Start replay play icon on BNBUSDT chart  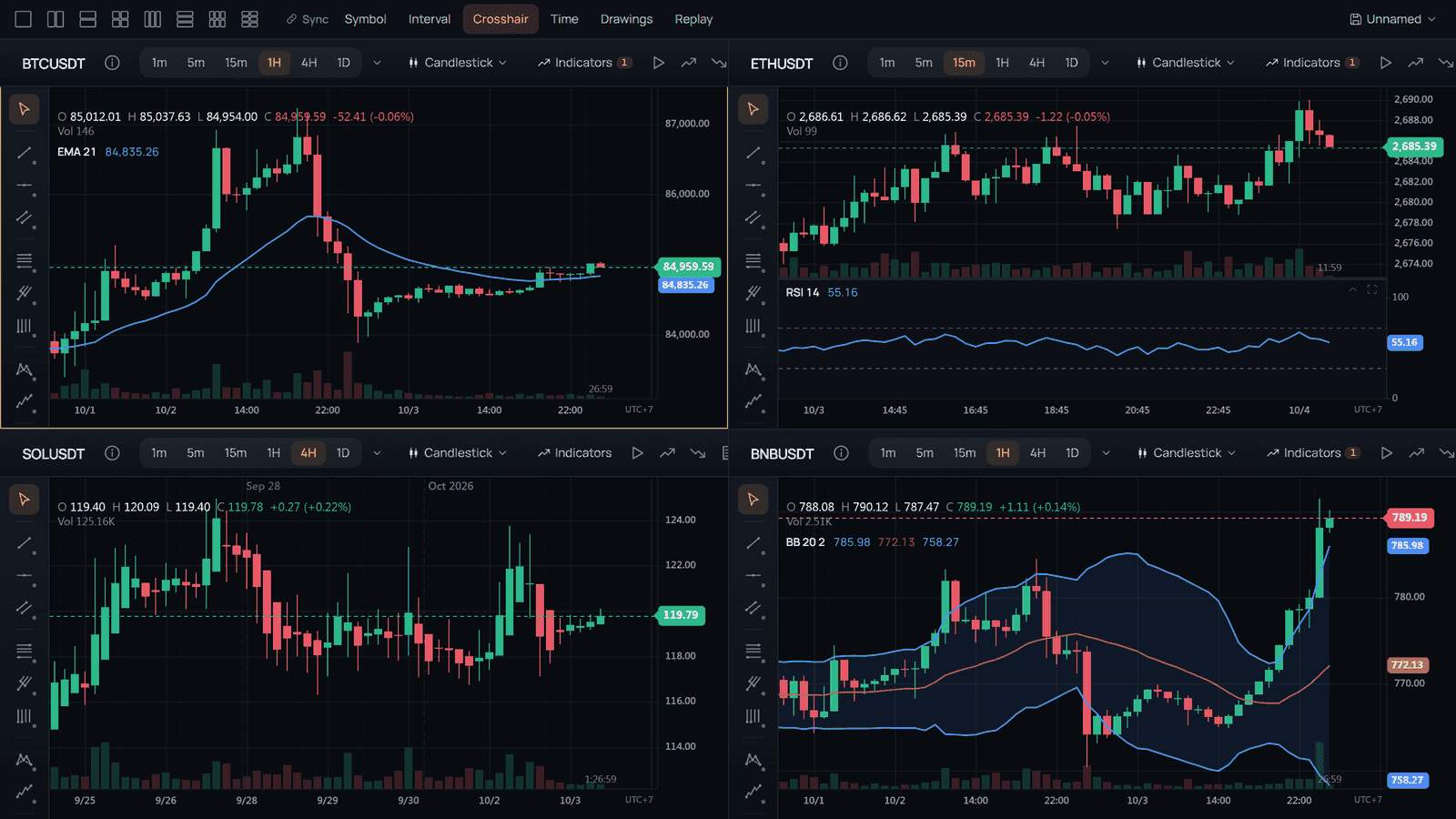1386,453
